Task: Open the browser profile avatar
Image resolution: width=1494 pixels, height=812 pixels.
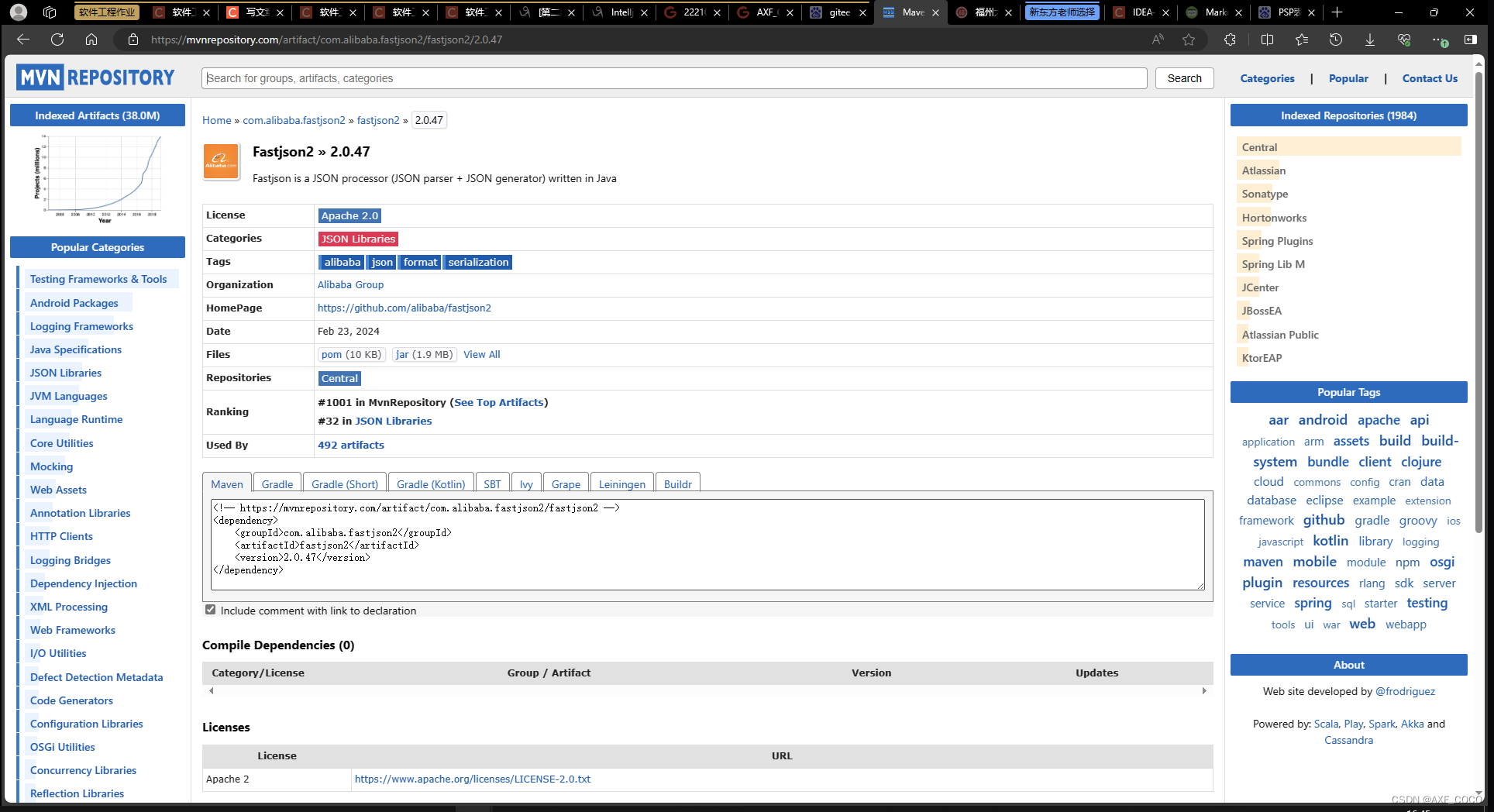Action: click(19, 12)
